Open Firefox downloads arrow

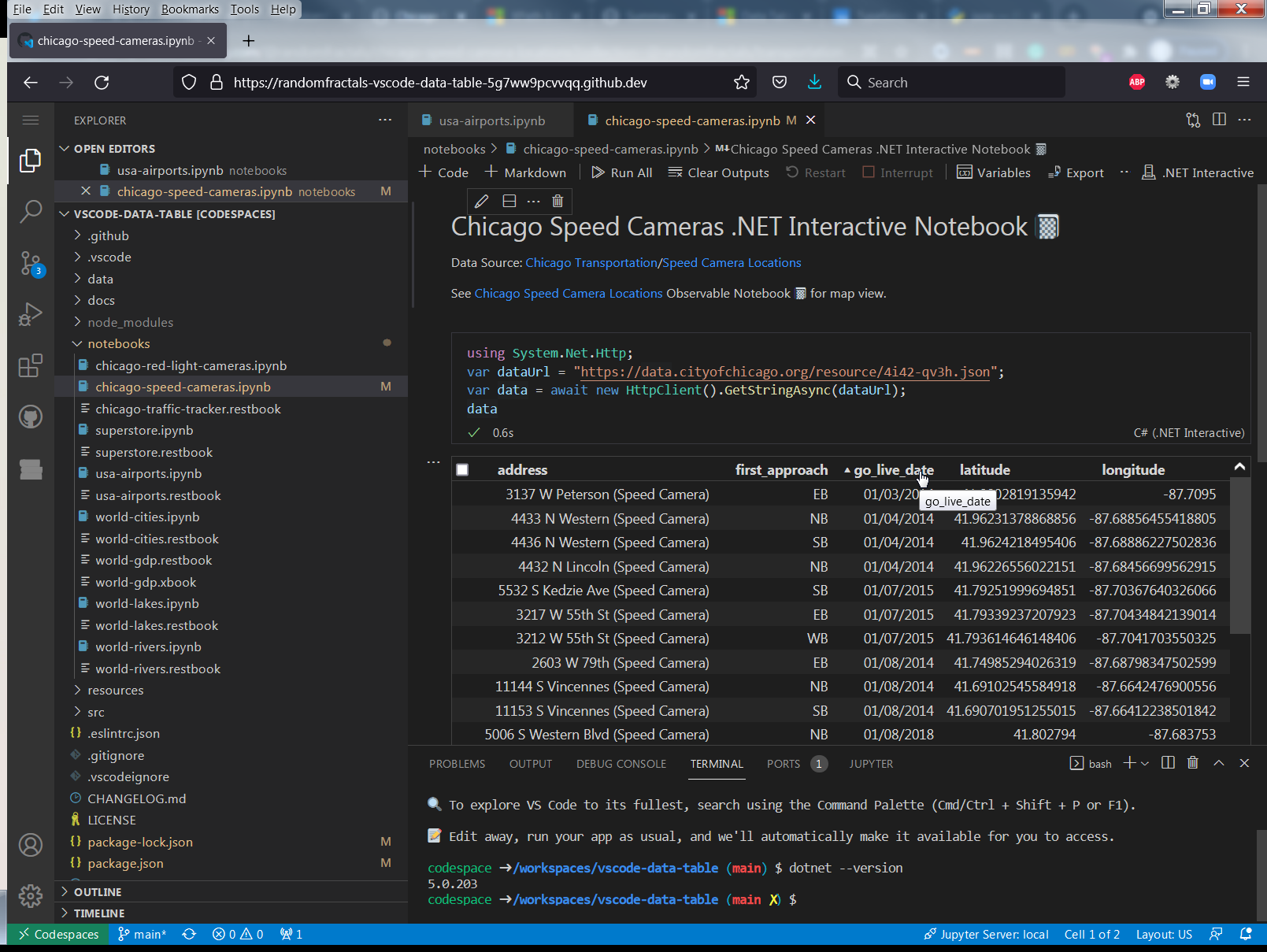814,82
